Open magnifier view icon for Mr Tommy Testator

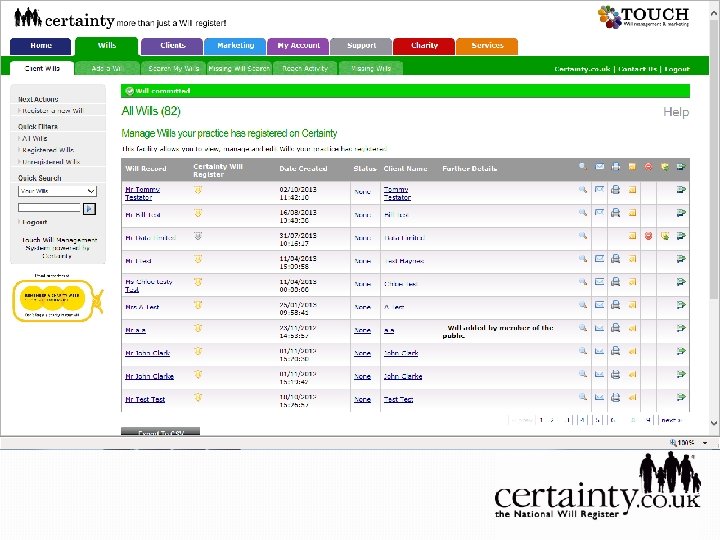pos(583,189)
